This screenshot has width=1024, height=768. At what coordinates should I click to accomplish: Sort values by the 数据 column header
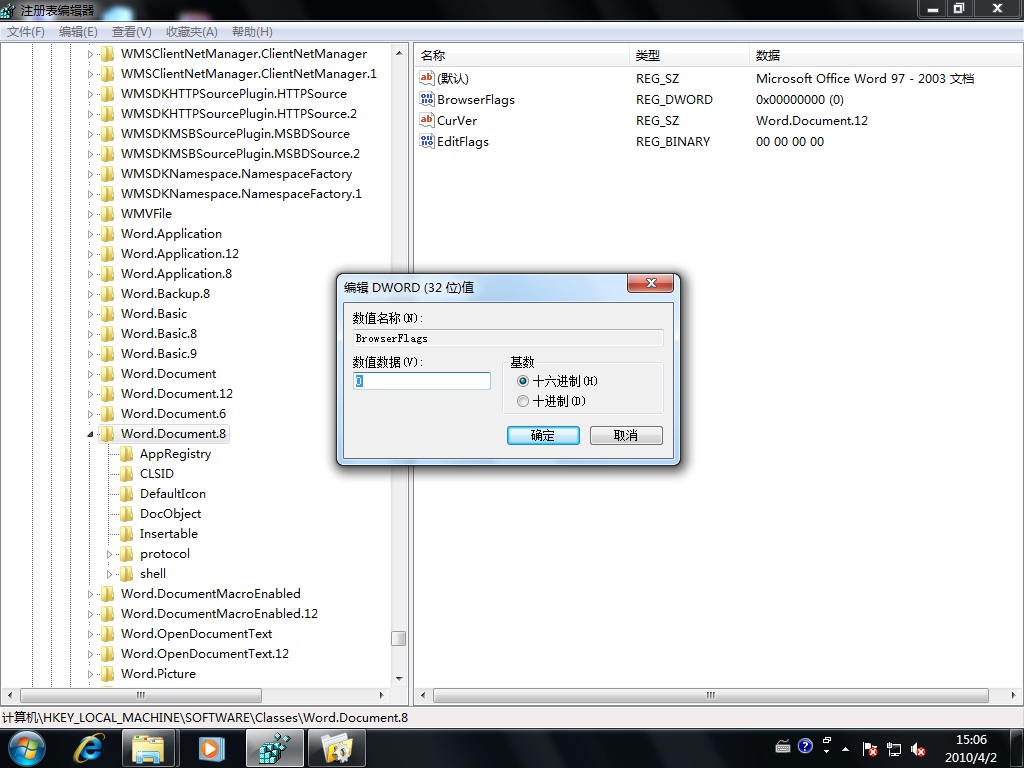[x=886, y=56]
